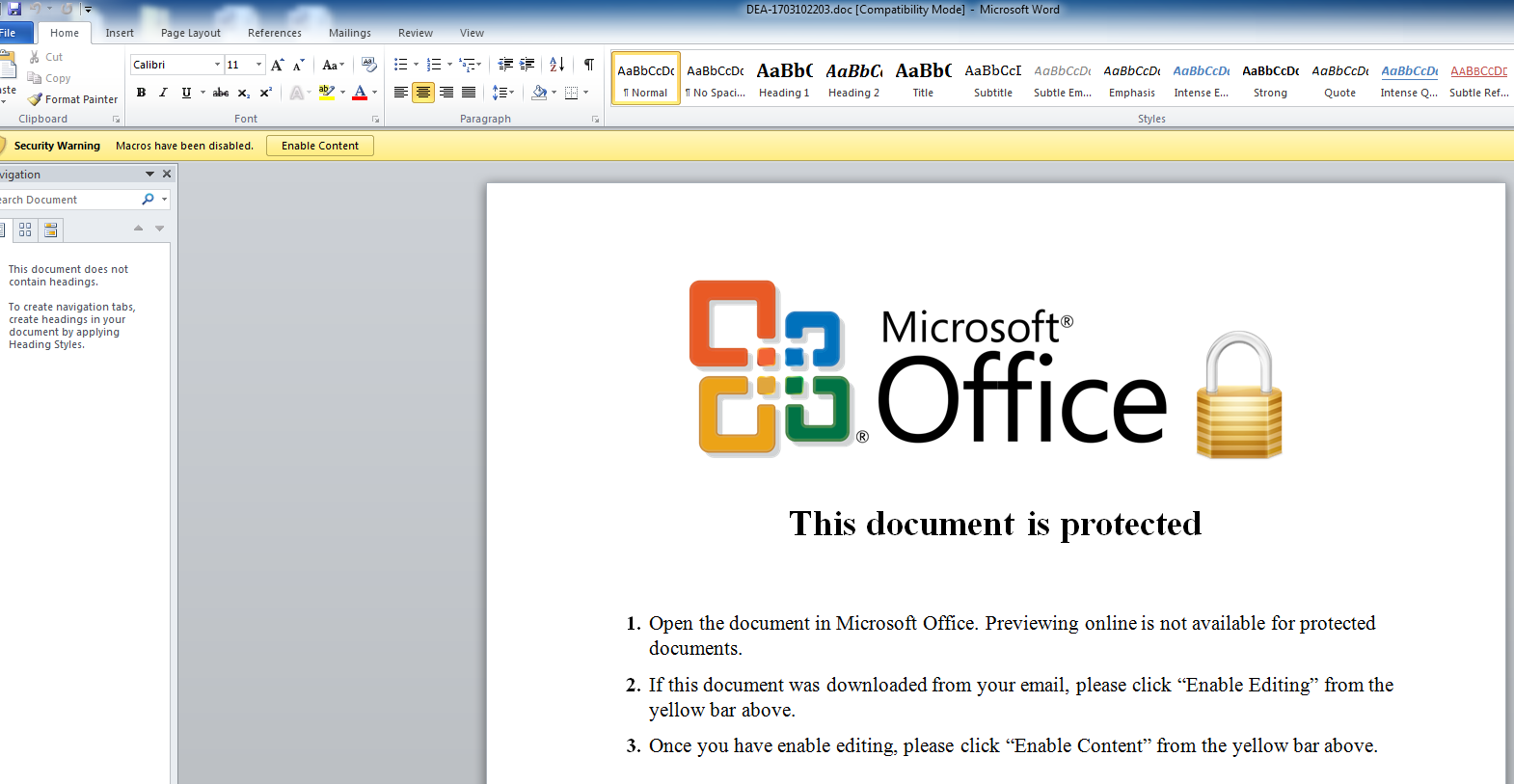Close the Navigation pane
1514x784 pixels.
coord(167,175)
